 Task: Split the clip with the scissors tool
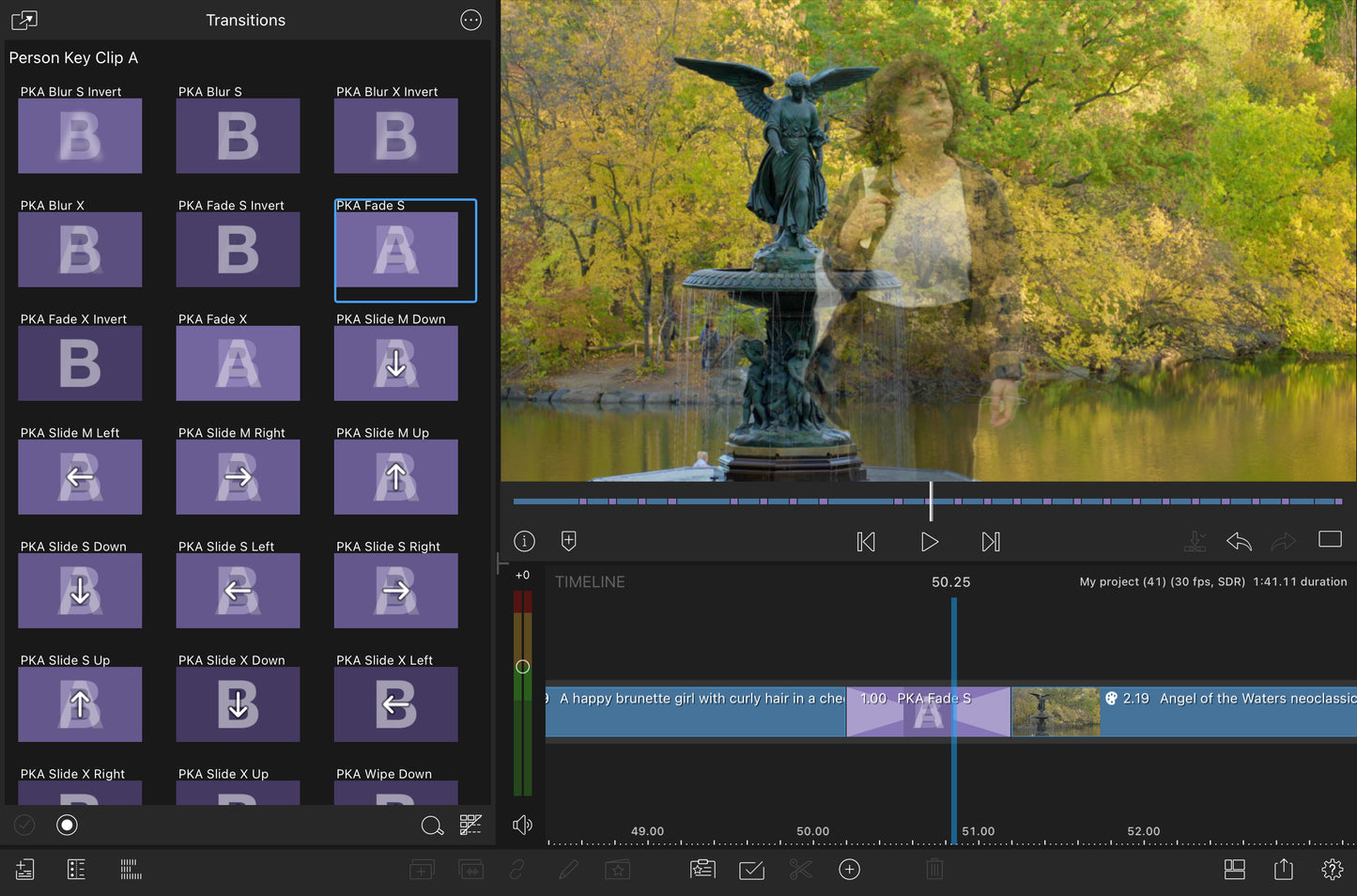pos(800,870)
